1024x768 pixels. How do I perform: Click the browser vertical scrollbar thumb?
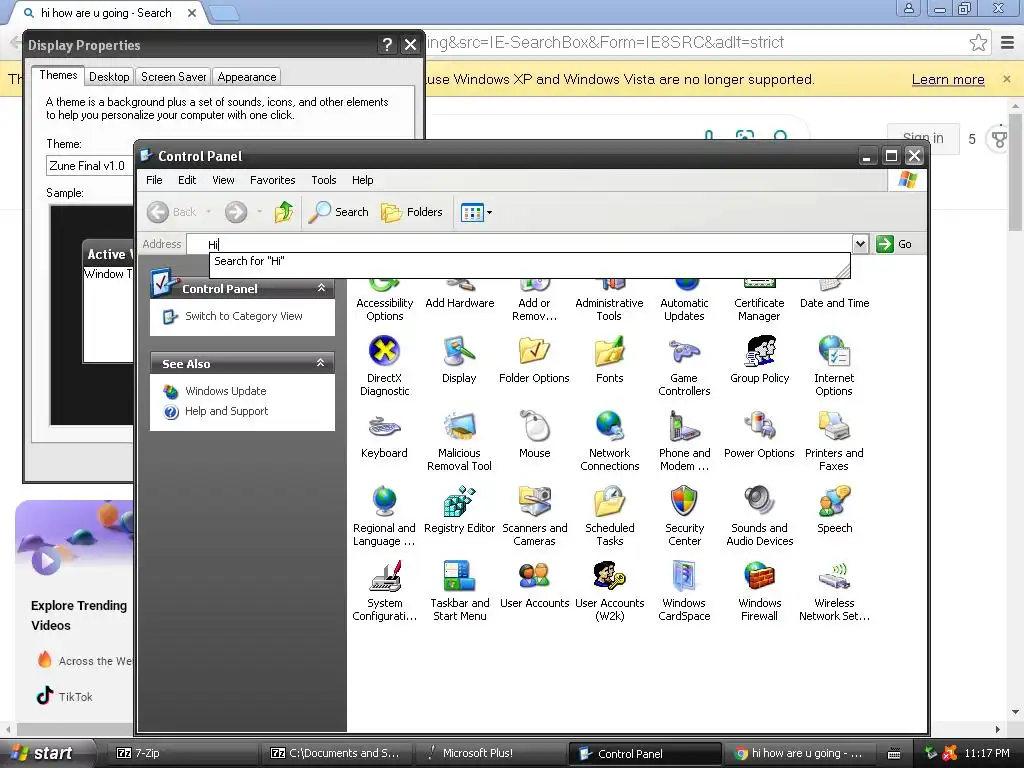point(1015,171)
